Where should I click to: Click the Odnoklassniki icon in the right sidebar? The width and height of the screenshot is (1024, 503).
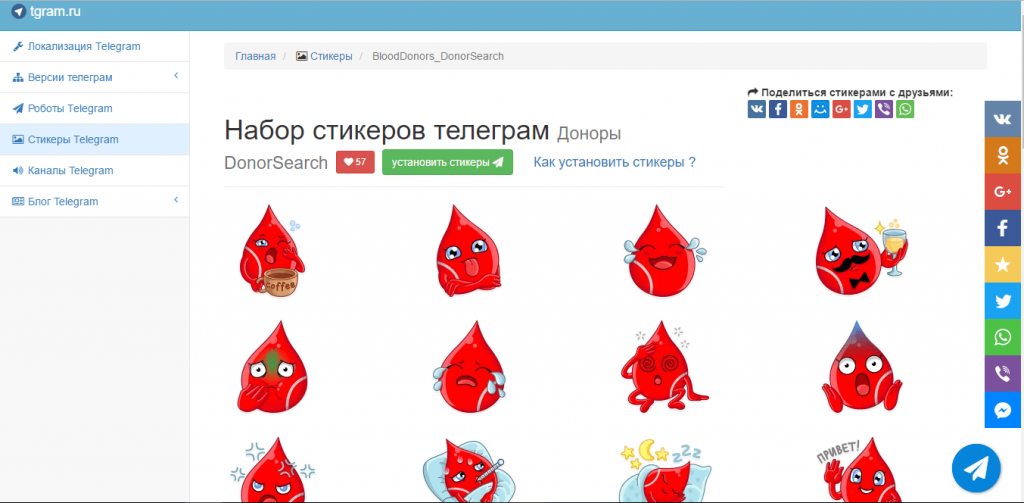(x=1003, y=155)
